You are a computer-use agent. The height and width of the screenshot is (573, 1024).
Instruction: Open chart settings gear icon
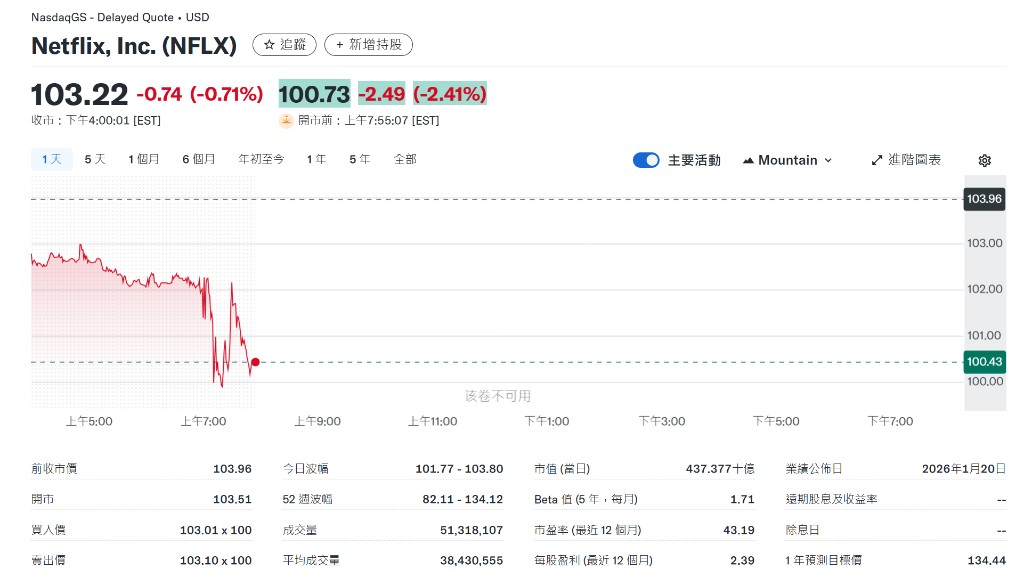tap(984, 160)
